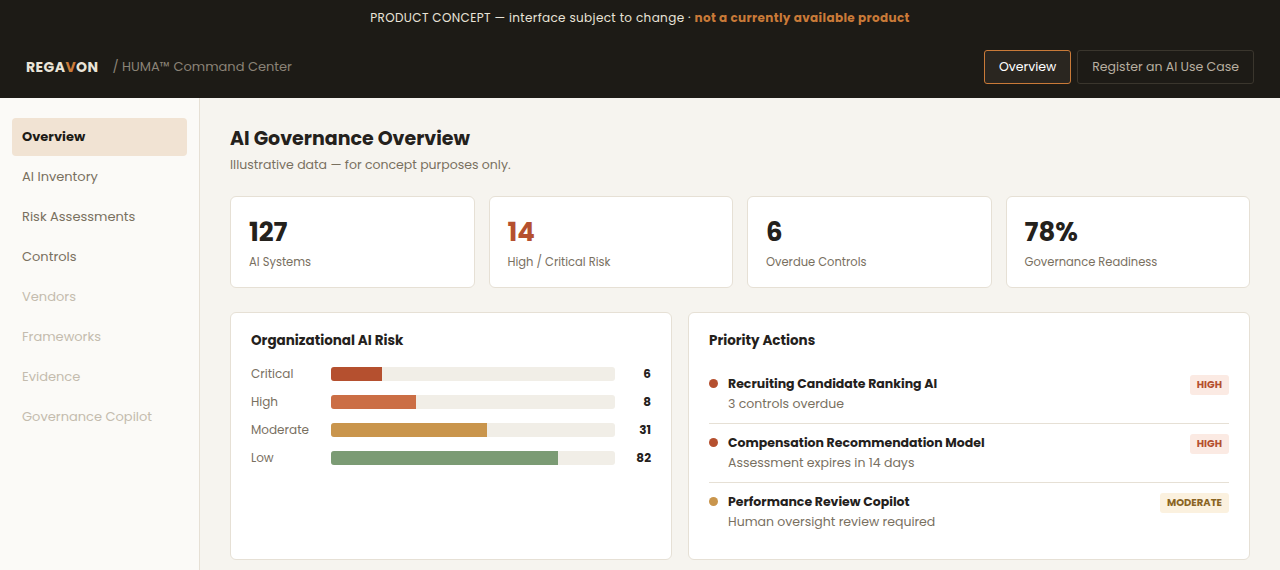Open the 78% Governance Readiness card

pyautogui.click(x=1128, y=242)
